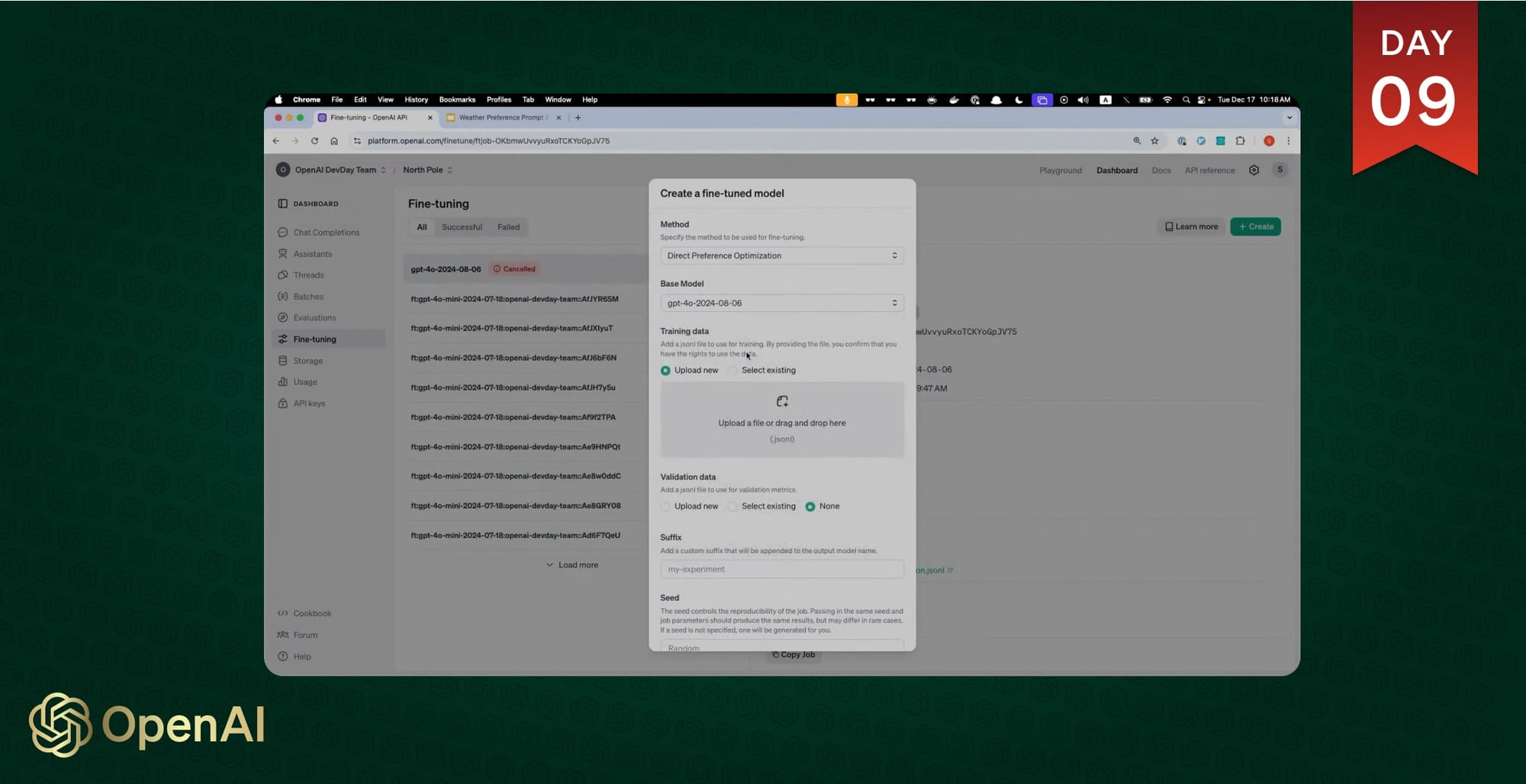Click the browser reload icon
1526x784 pixels.
click(x=314, y=141)
